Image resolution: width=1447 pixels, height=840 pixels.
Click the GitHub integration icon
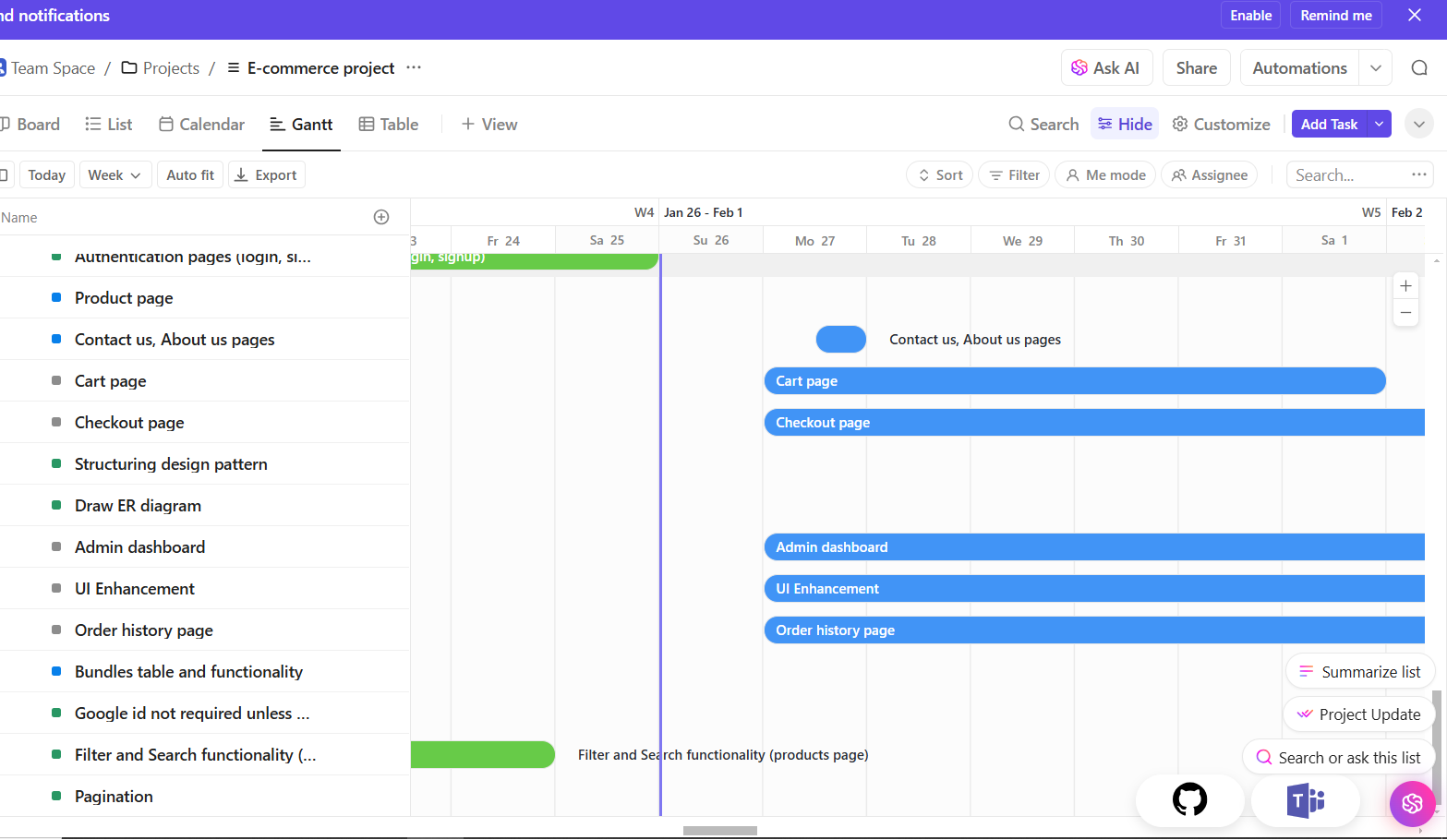click(1189, 799)
